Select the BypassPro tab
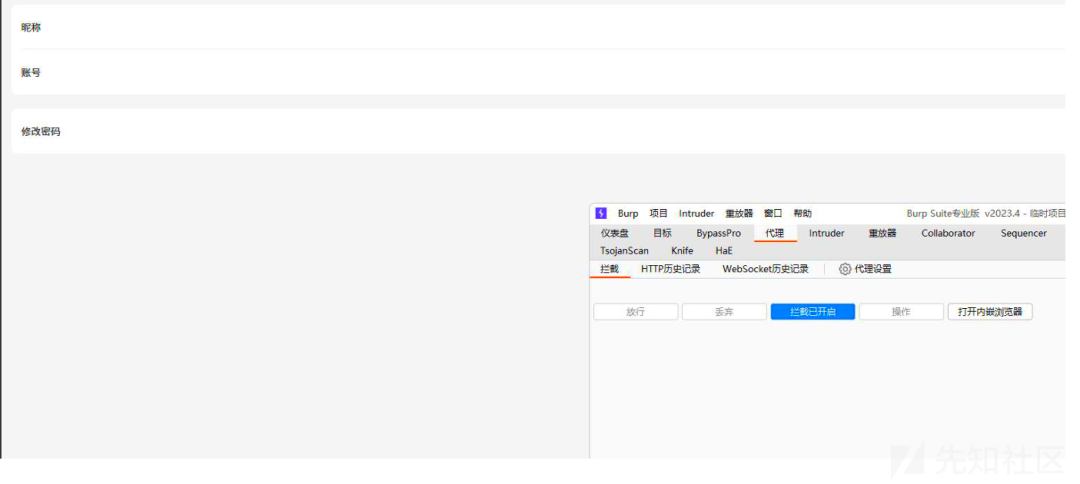Screen dimensions: 1080x484 [x=719, y=233]
